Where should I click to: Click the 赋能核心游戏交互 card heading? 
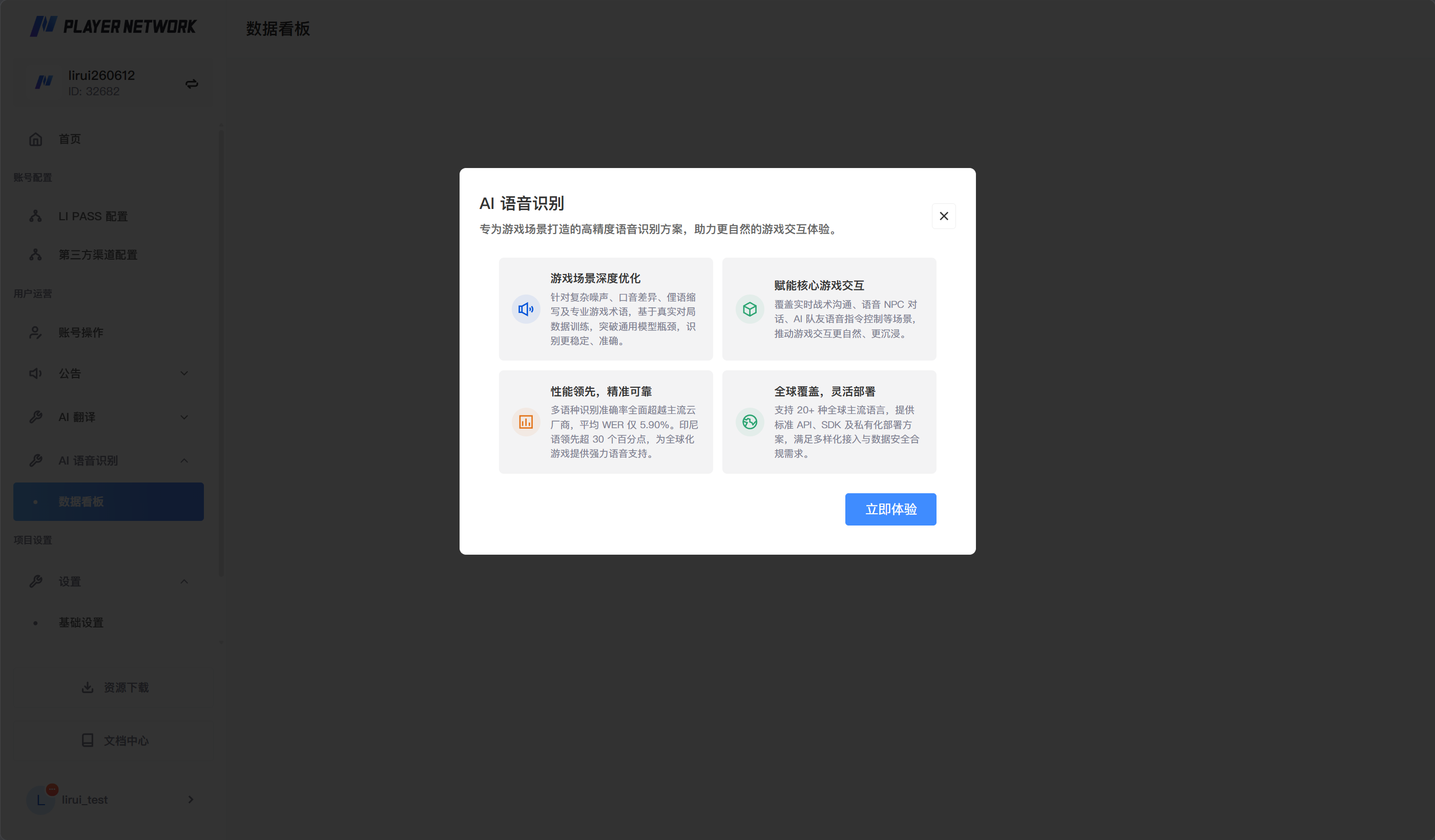click(819, 285)
